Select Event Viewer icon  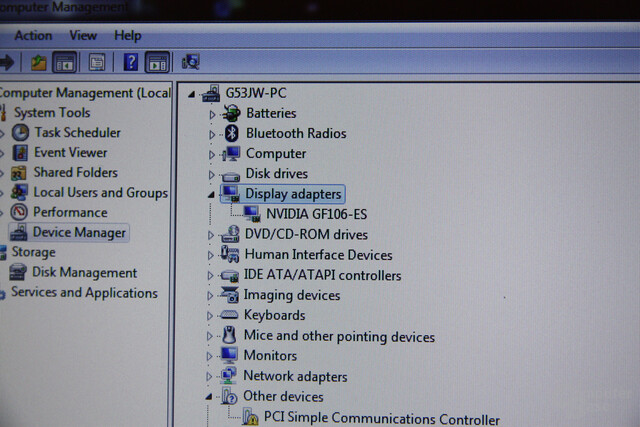tap(20, 153)
